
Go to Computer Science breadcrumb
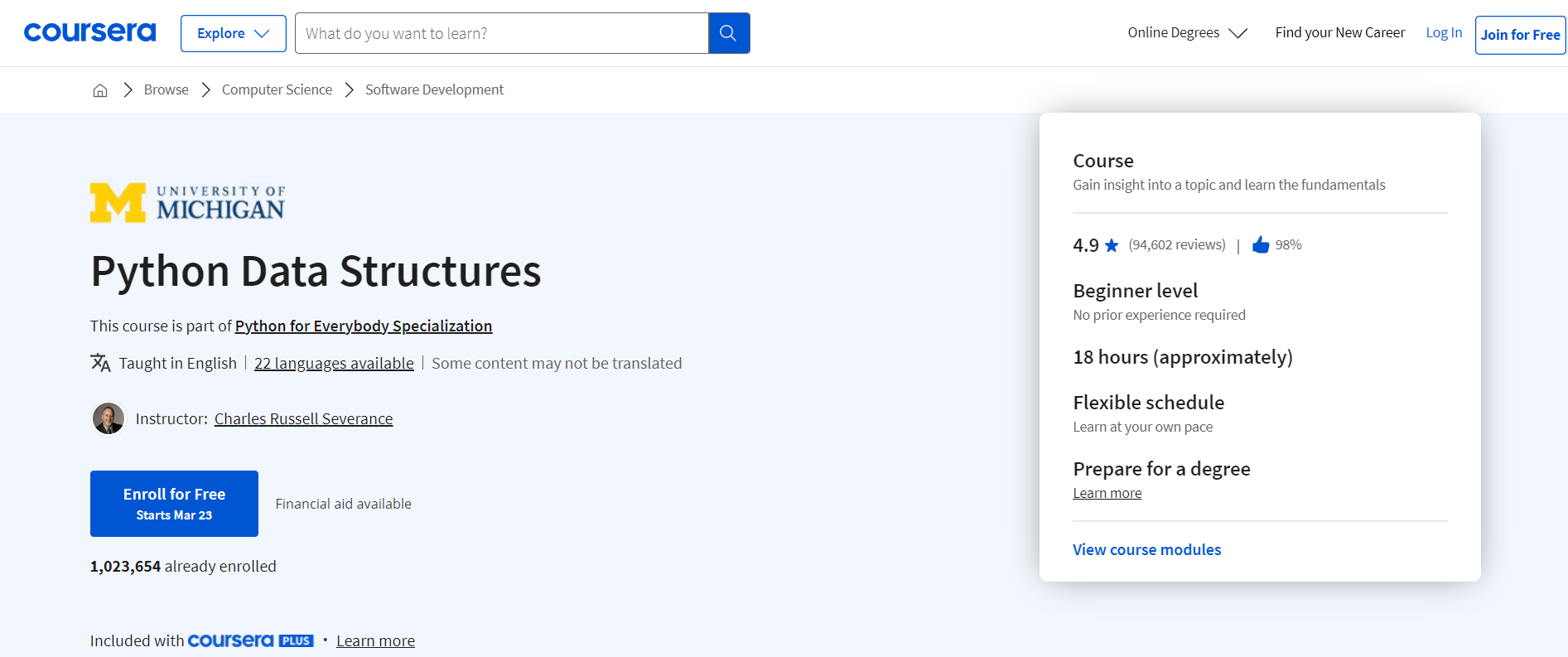pos(277,89)
